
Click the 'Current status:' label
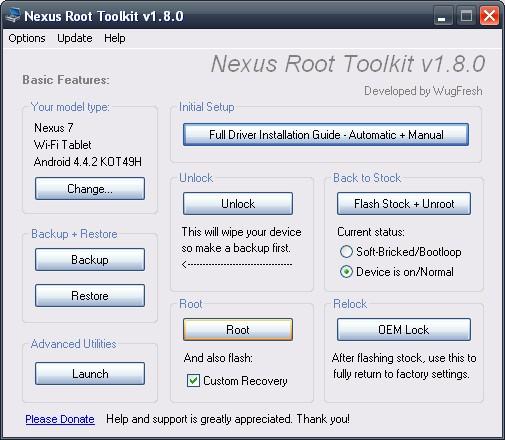[371, 232]
